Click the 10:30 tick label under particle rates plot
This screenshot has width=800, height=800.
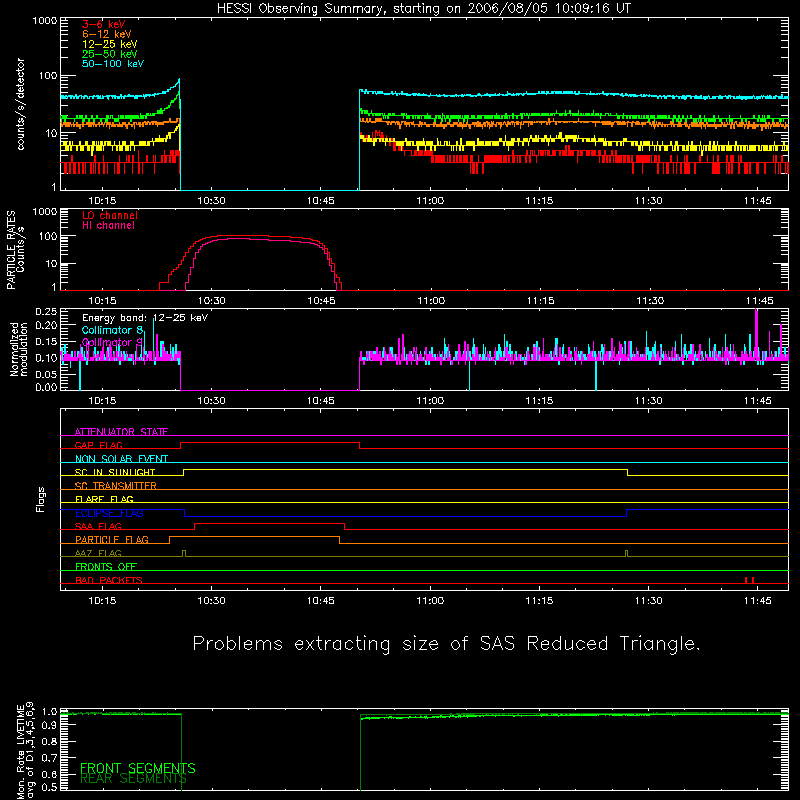point(211,301)
